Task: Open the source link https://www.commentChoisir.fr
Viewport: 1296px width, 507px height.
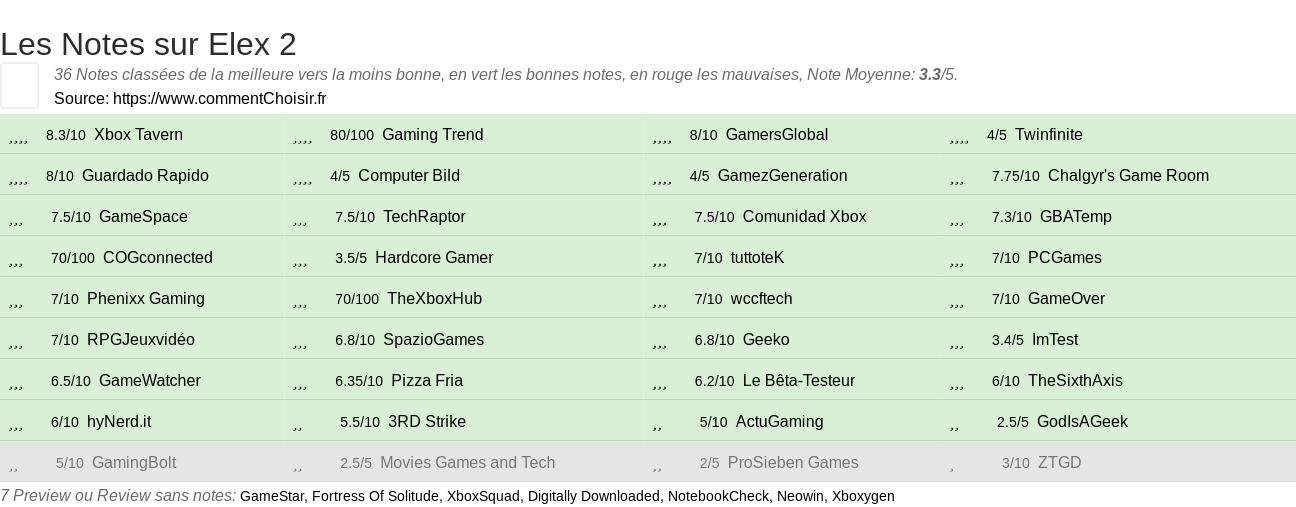Action: tap(219, 98)
